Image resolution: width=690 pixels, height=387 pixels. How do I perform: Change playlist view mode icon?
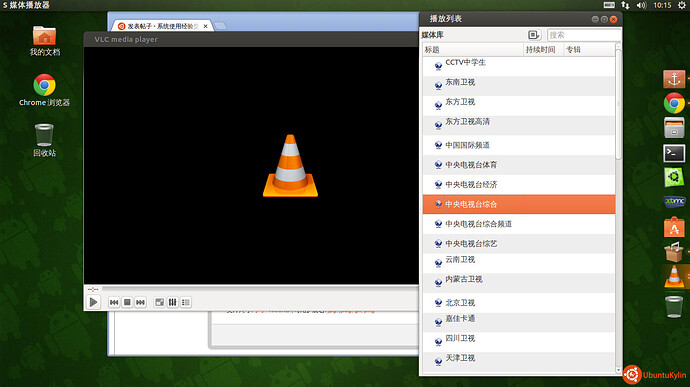[x=533, y=35]
